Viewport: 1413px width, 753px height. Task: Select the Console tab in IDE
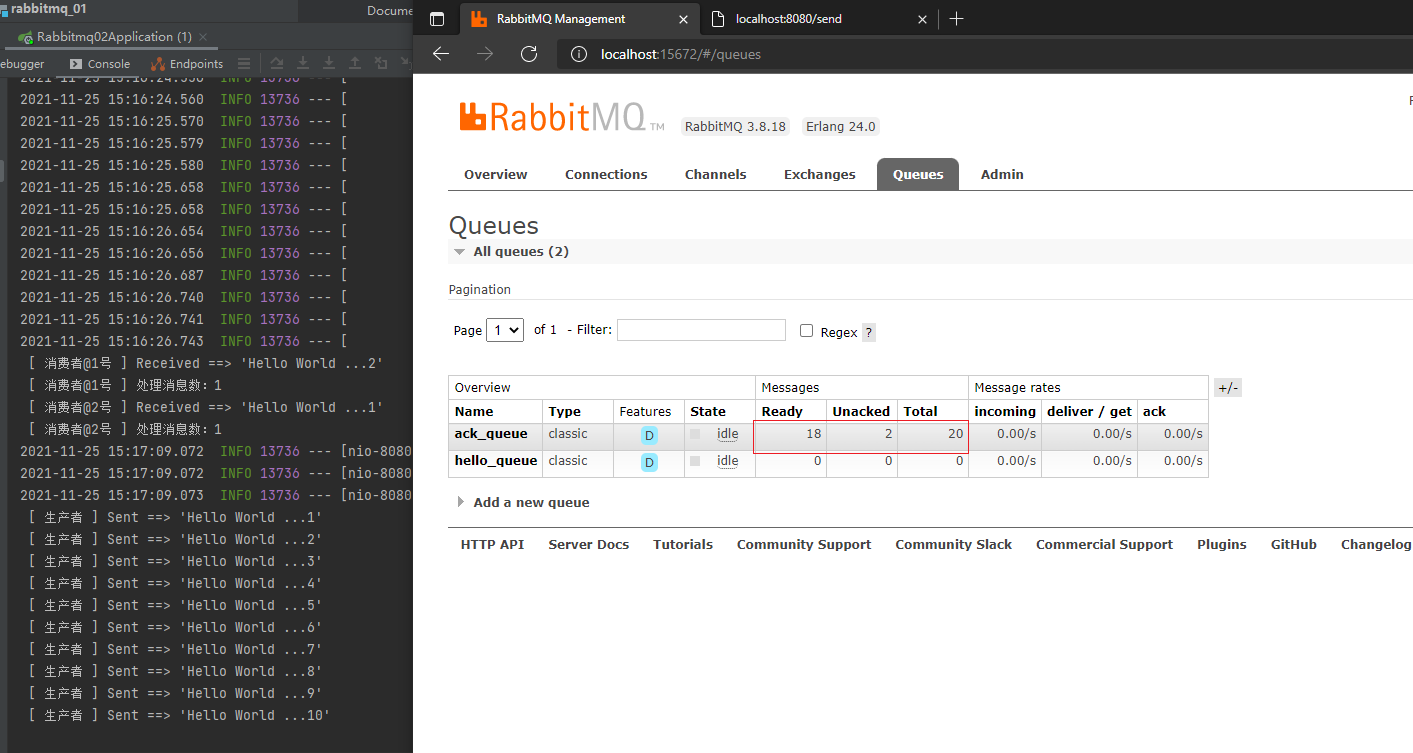tap(100, 64)
